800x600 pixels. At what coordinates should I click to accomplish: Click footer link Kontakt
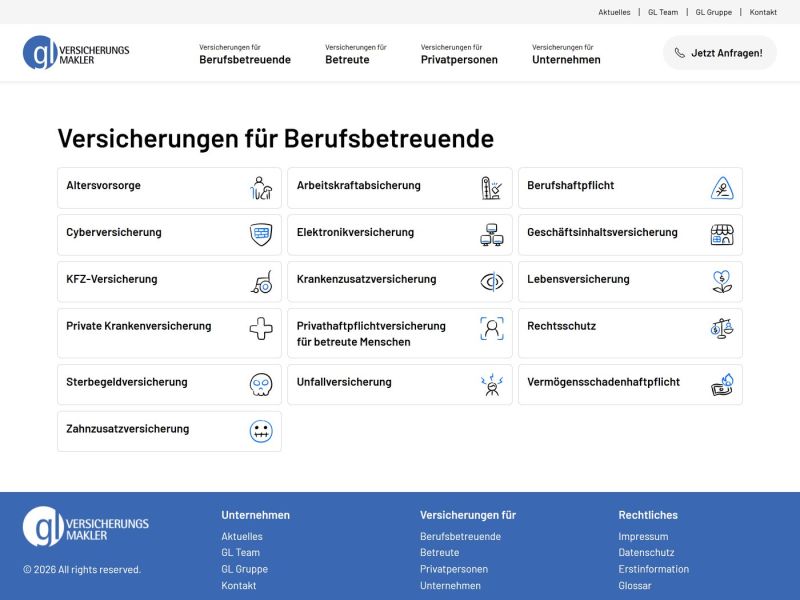point(239,586)
